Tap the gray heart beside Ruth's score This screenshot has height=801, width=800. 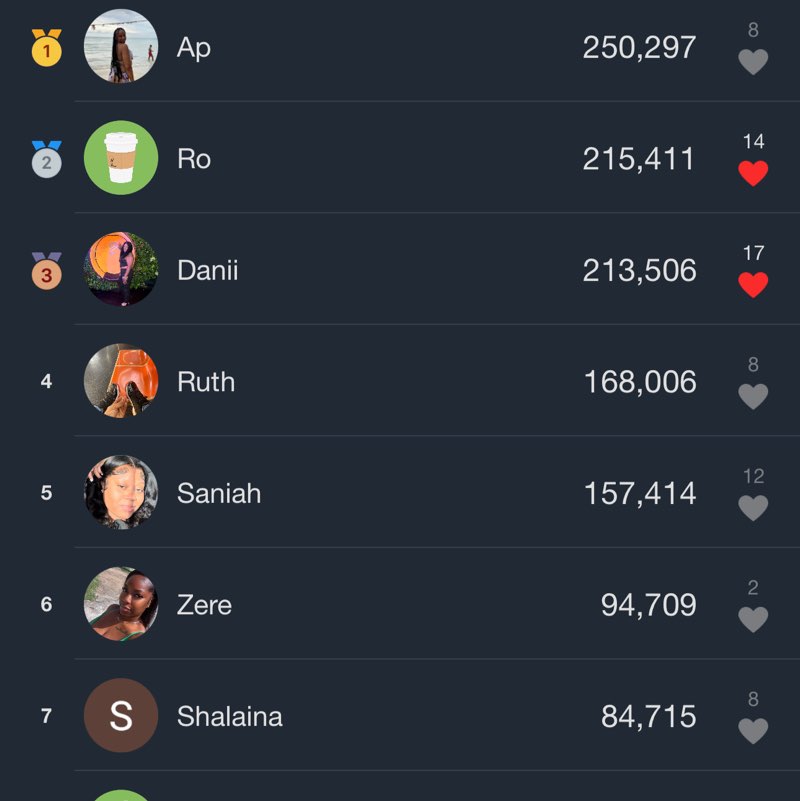click(753, 397)
